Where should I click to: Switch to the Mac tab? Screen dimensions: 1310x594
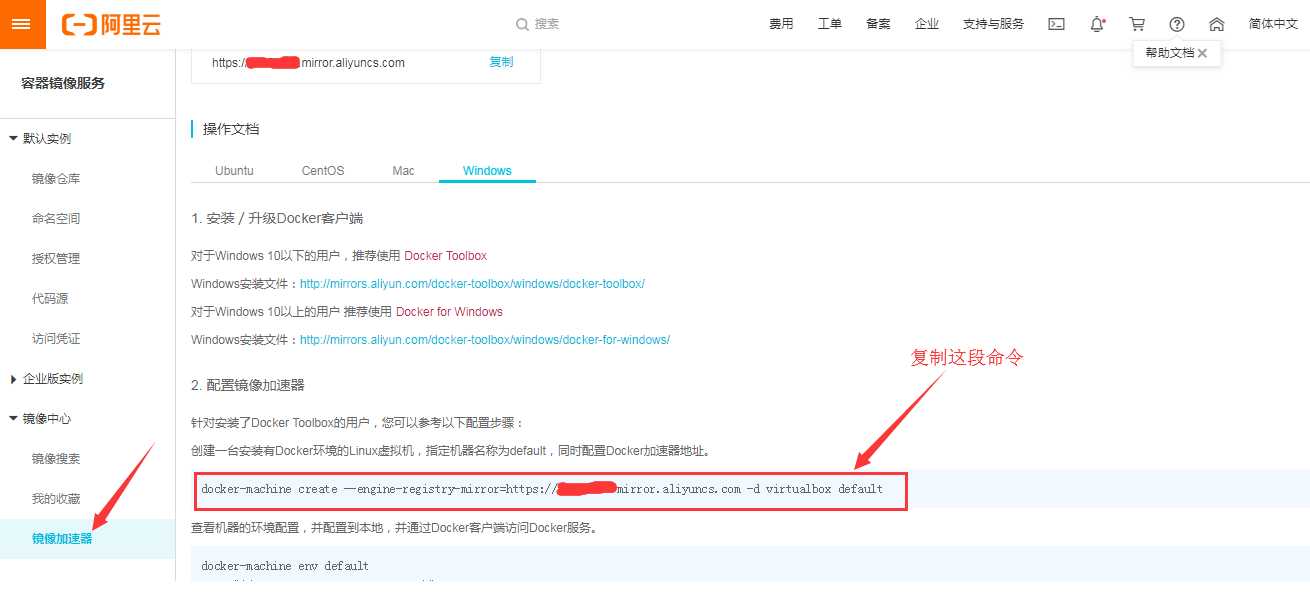pos(403,170)
